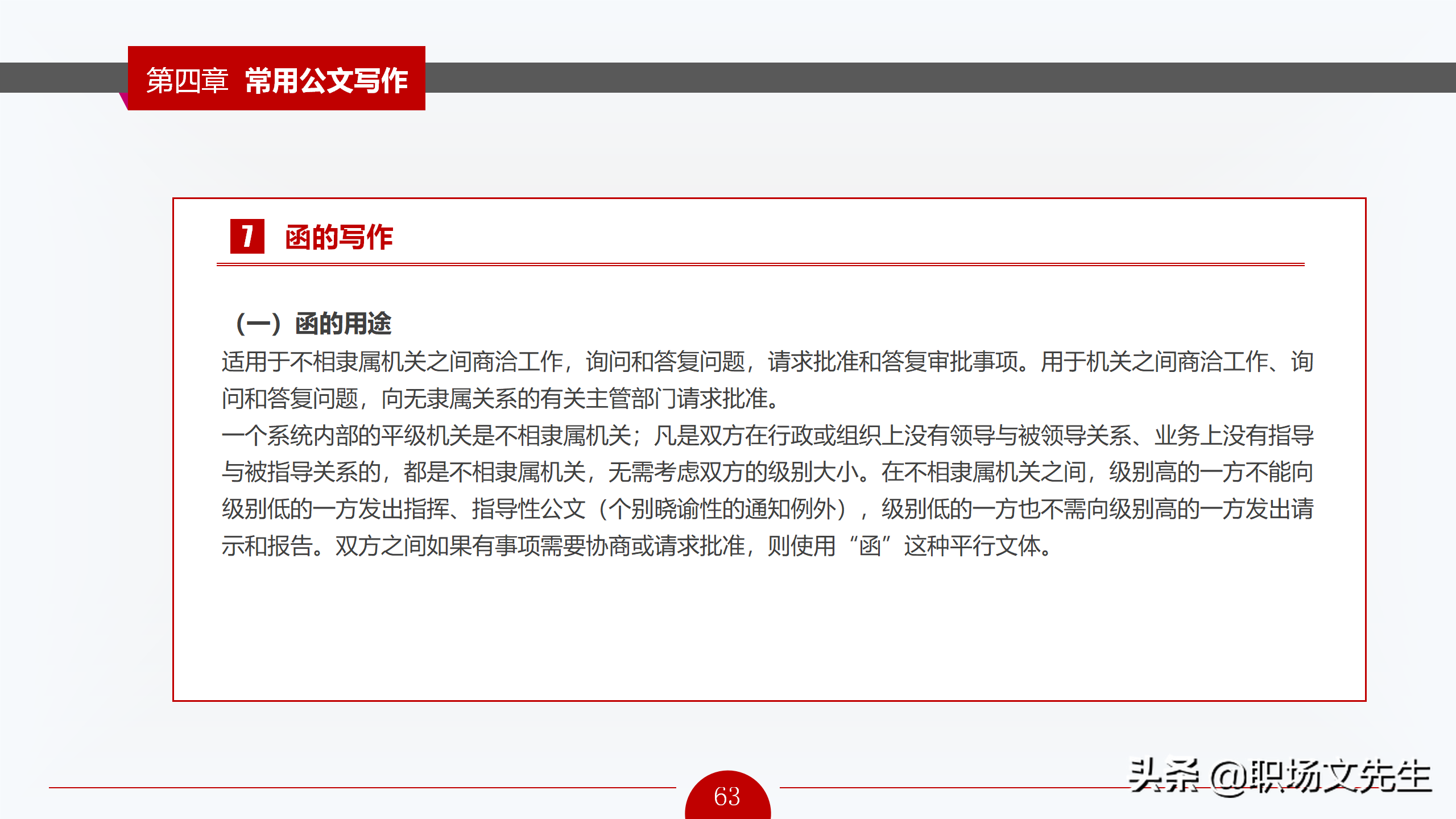
Task: Click the line starting 级别低的一方发出指挥
Action: coord(767,509)
